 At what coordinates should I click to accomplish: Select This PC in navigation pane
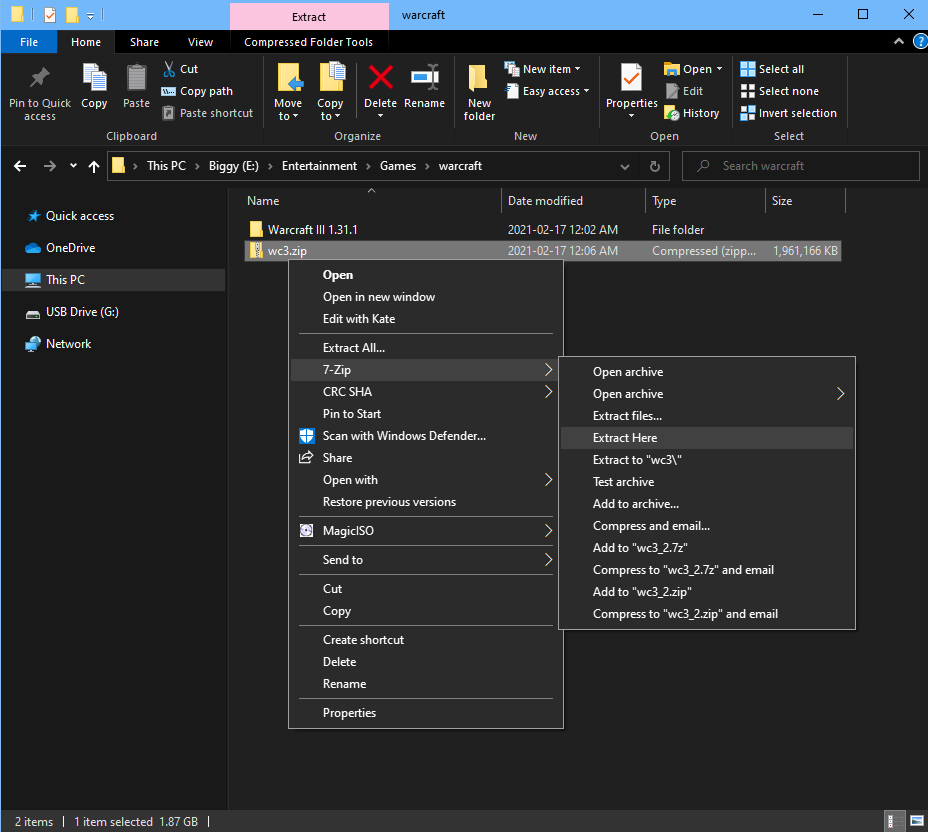[x=114, y=280]
